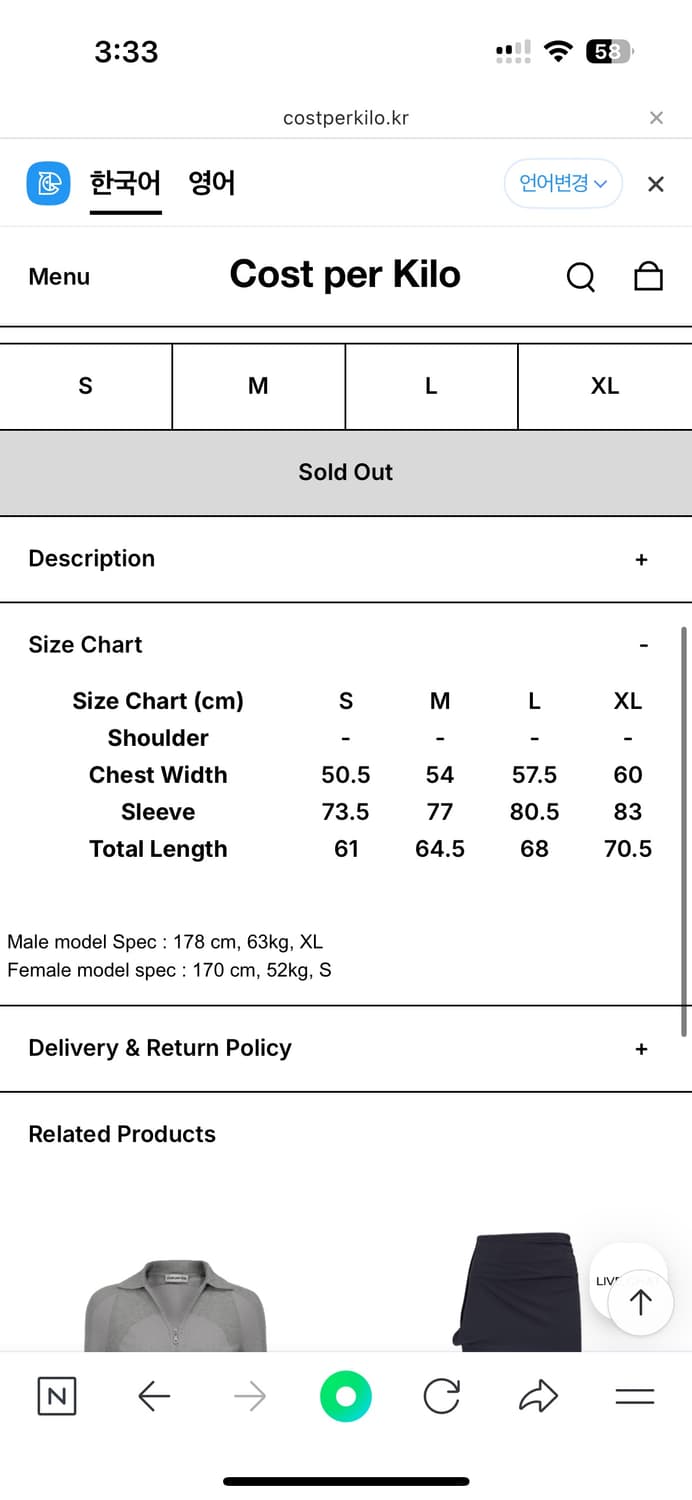Open the 언어변경 language dropdown
The width and height of the screenshot is (692, 1500).
563,184
